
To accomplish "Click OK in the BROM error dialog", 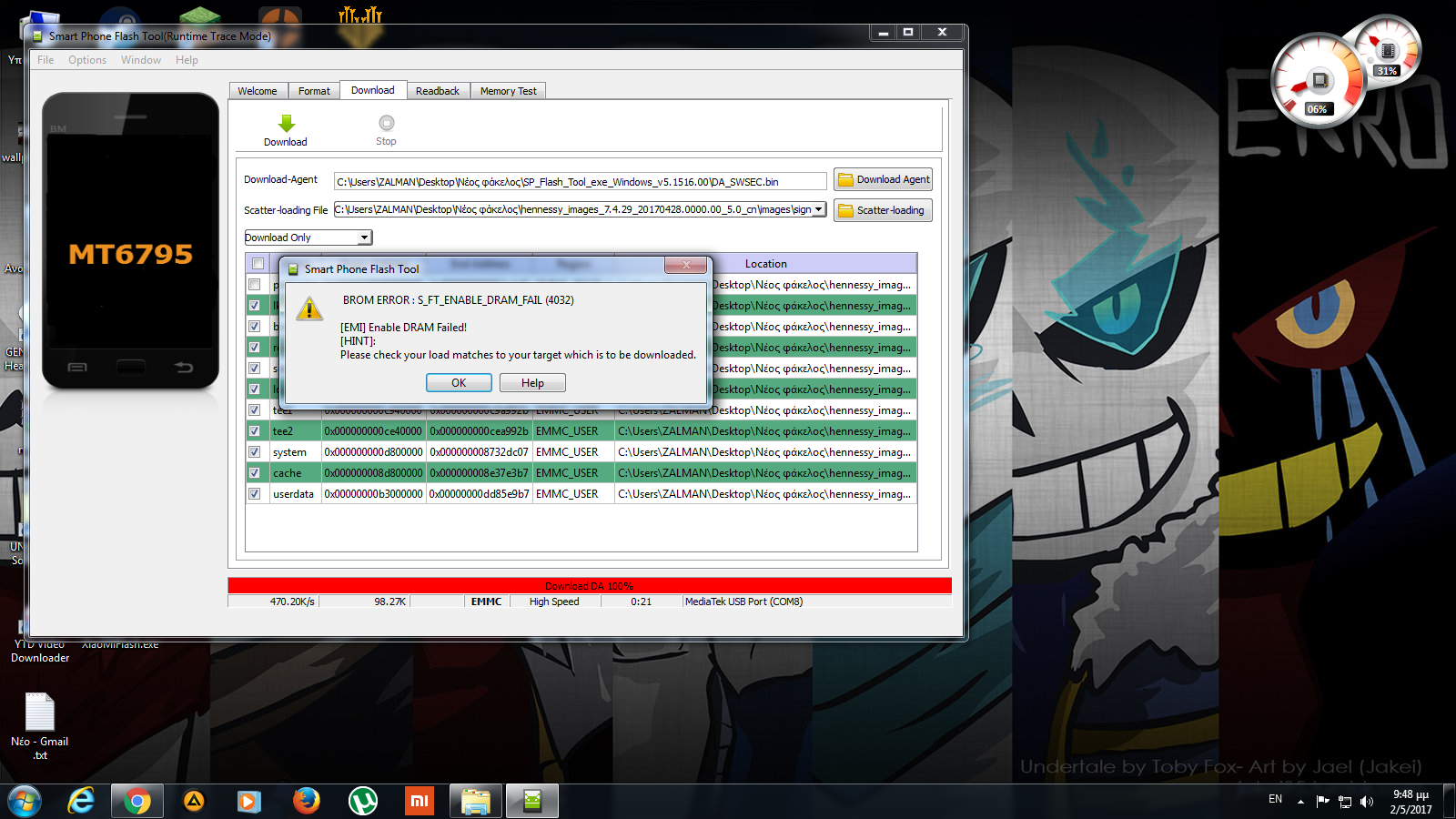I will 459,383.
